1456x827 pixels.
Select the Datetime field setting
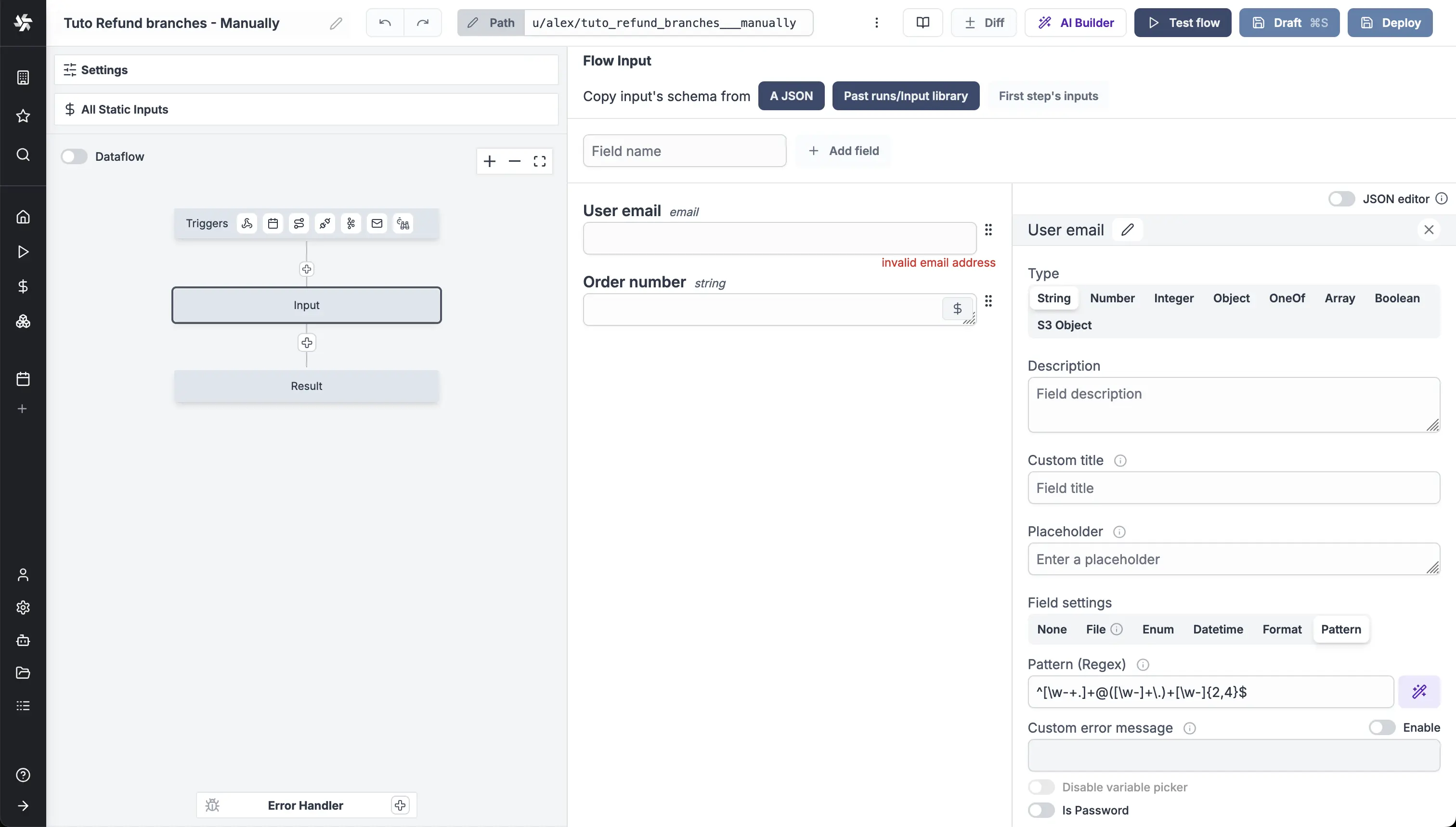tap(1218, 629)
